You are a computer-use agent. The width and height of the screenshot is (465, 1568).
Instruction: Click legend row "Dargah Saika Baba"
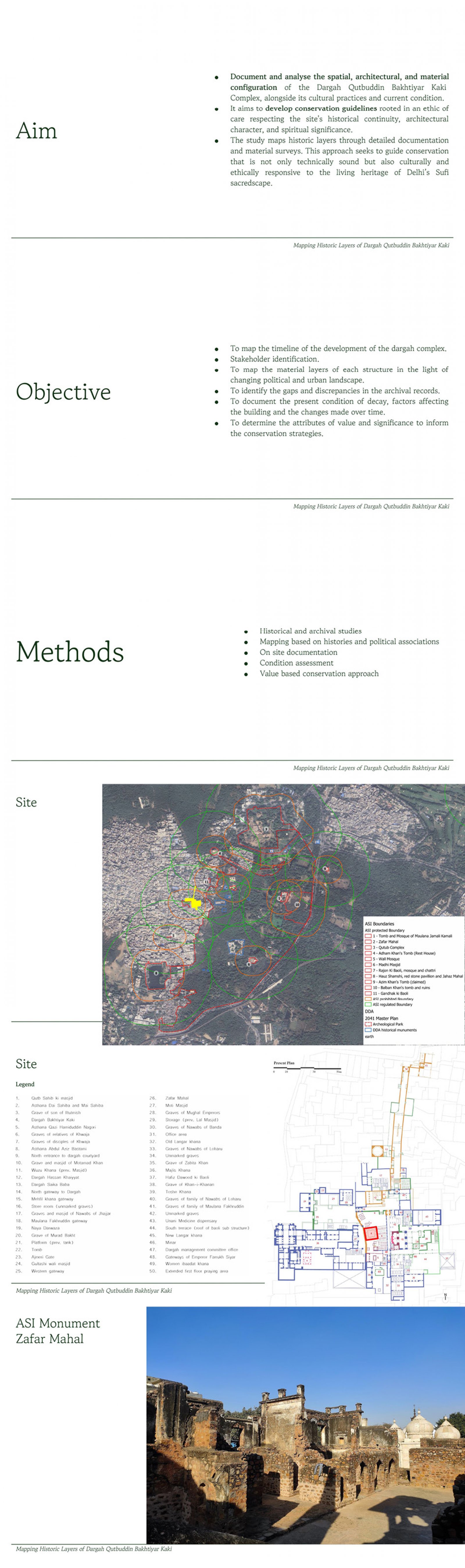click(x=51, y=1185)
